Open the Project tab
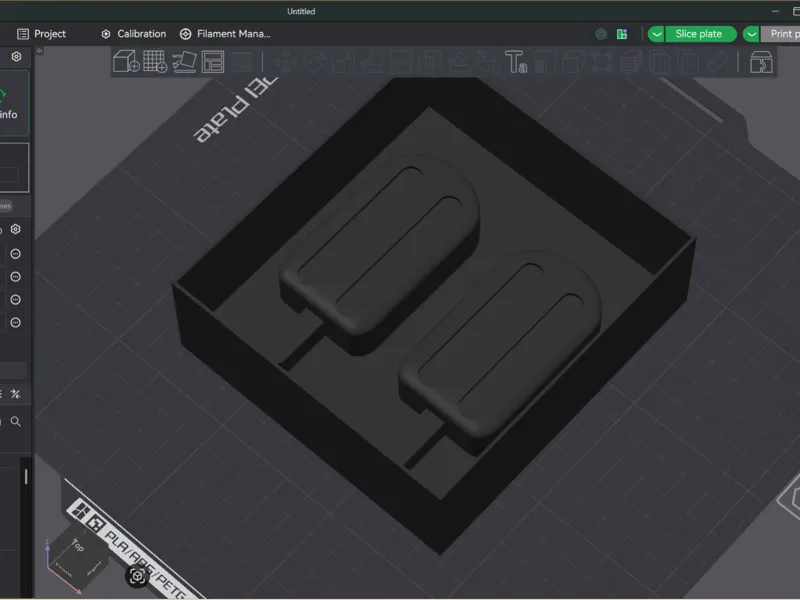This screenshot has height=600, width=800. (x=41, y=34)
